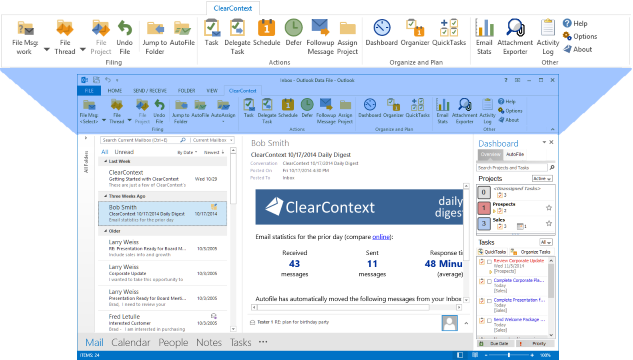Image resolution: width=633 pixels, height=360 pixels.
Task: Click the zoom in plus button
Action: pyautogui.click(x=532, y=355)
